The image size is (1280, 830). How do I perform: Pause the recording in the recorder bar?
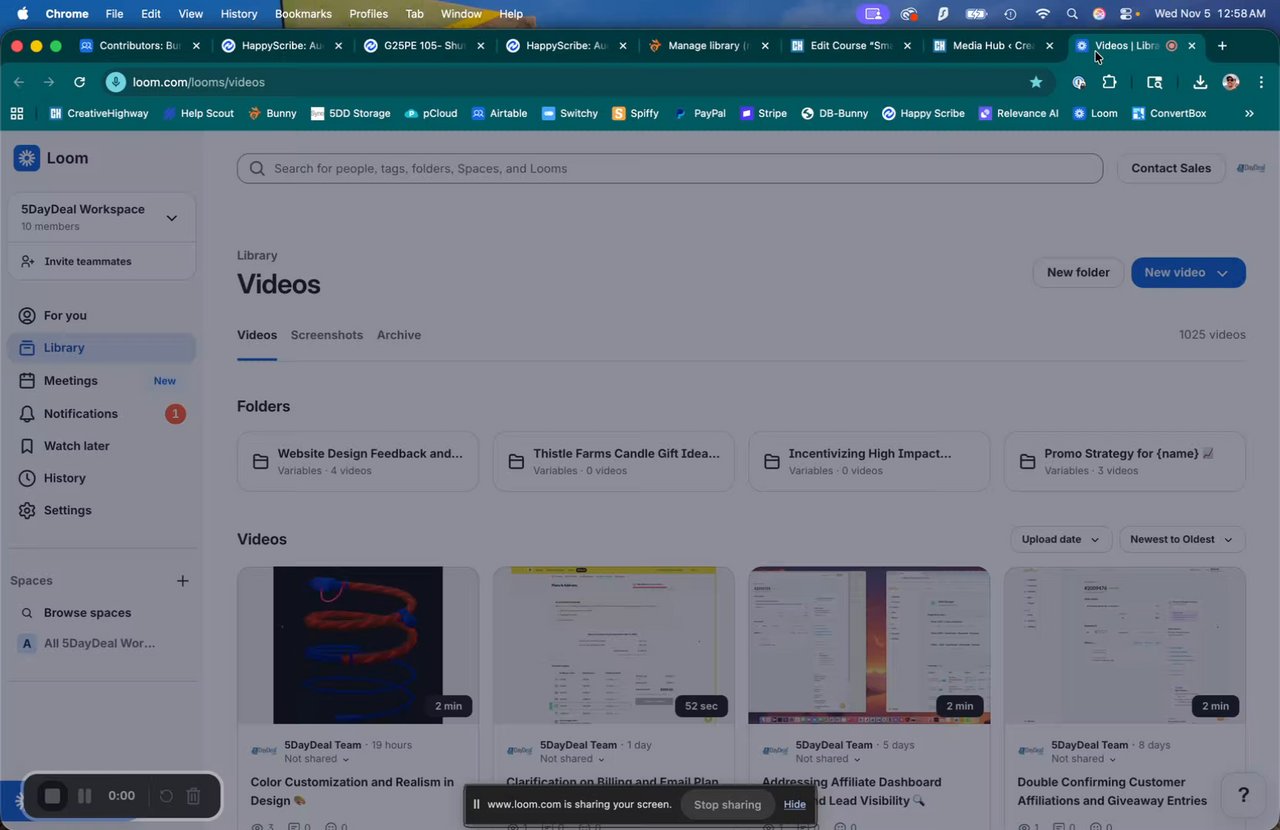[85, 796]
